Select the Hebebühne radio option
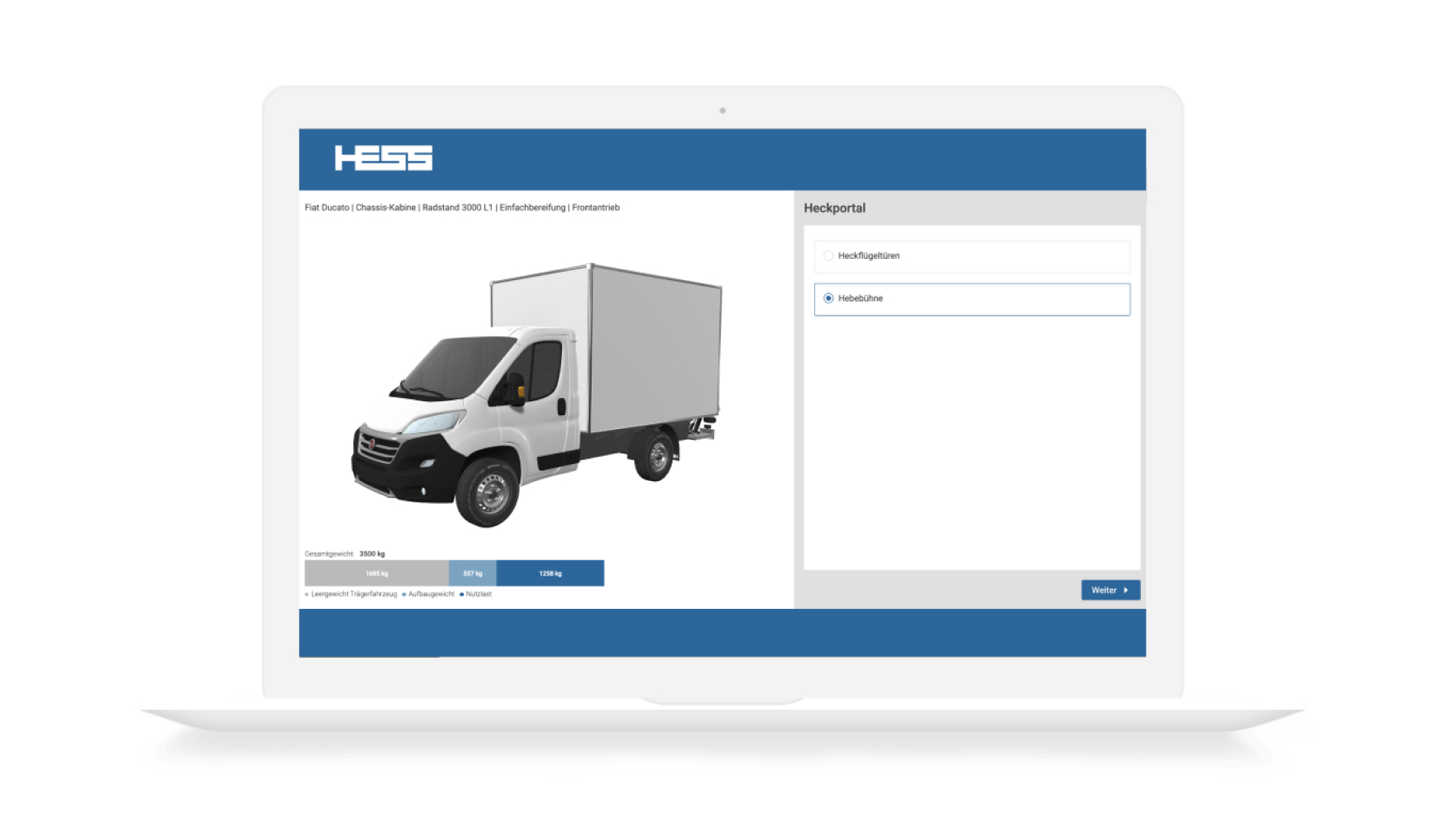 [971, 299]
